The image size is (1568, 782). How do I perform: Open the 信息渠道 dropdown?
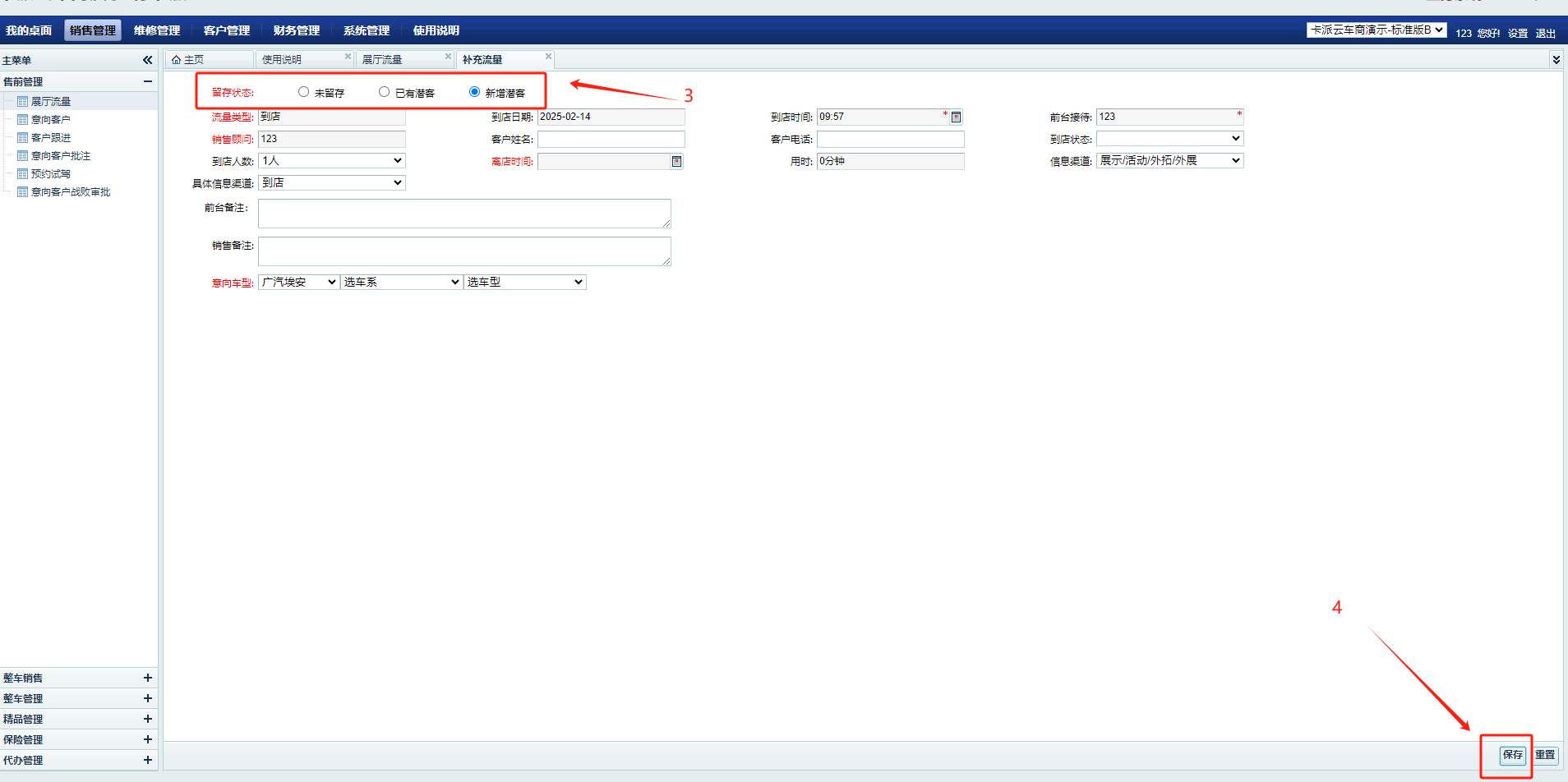(x=1169, y=161)
